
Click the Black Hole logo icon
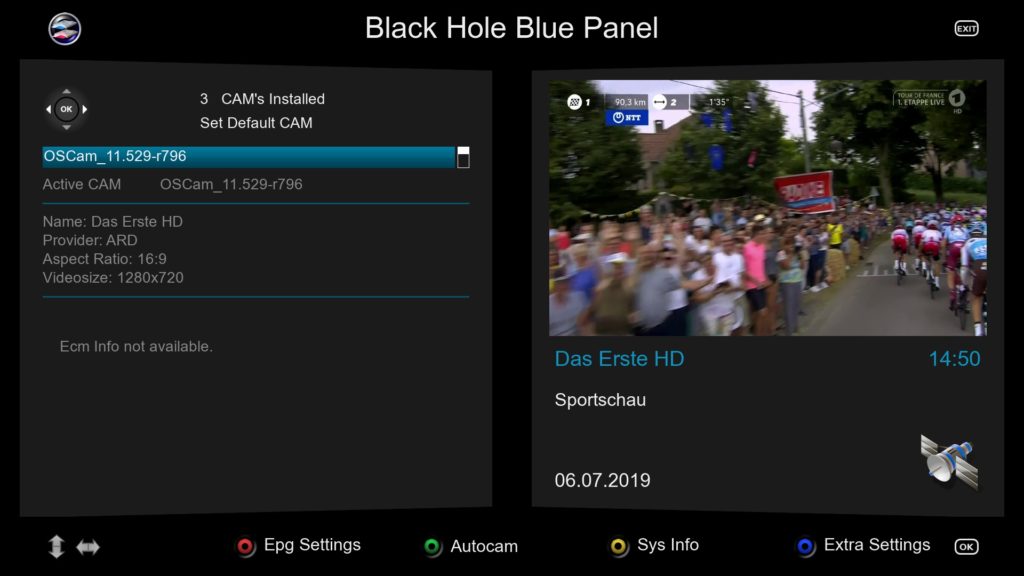tap(65, 29)
